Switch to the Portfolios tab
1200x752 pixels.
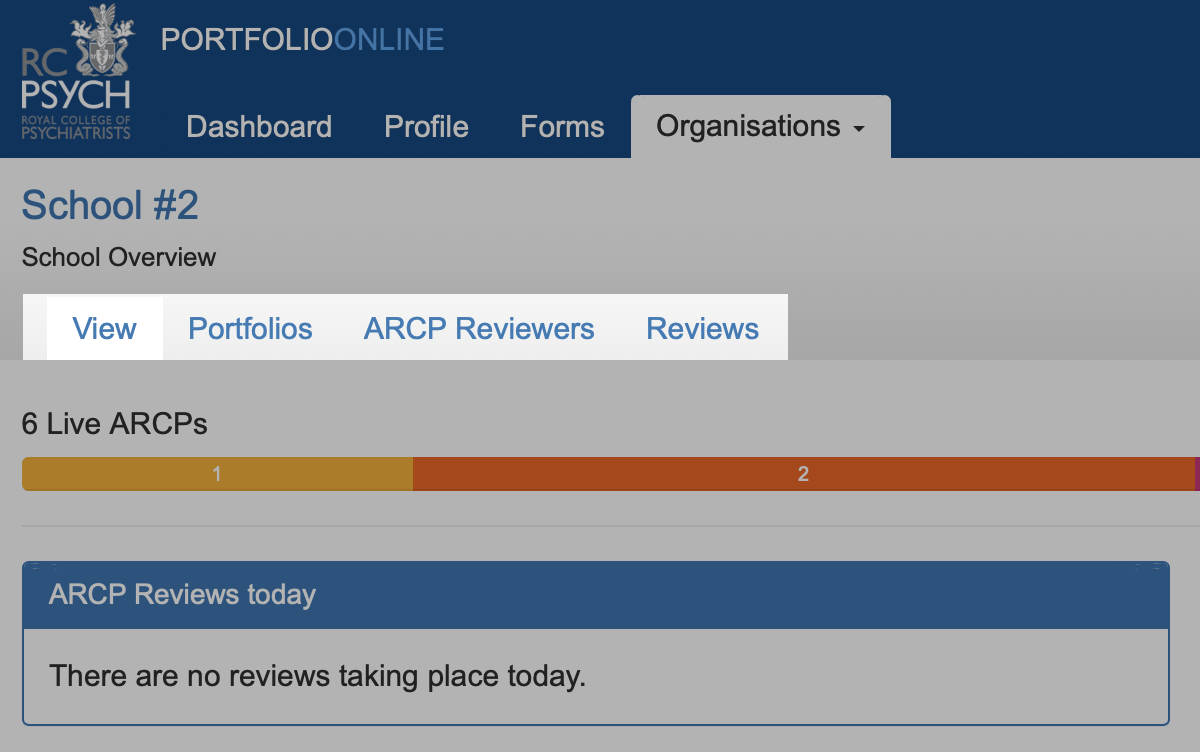[250, 329]
